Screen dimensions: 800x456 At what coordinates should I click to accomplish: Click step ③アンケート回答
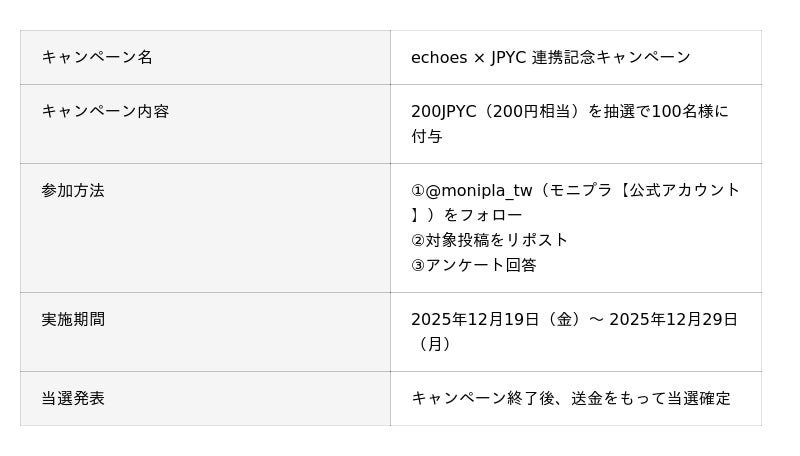[x=473, y=265]
